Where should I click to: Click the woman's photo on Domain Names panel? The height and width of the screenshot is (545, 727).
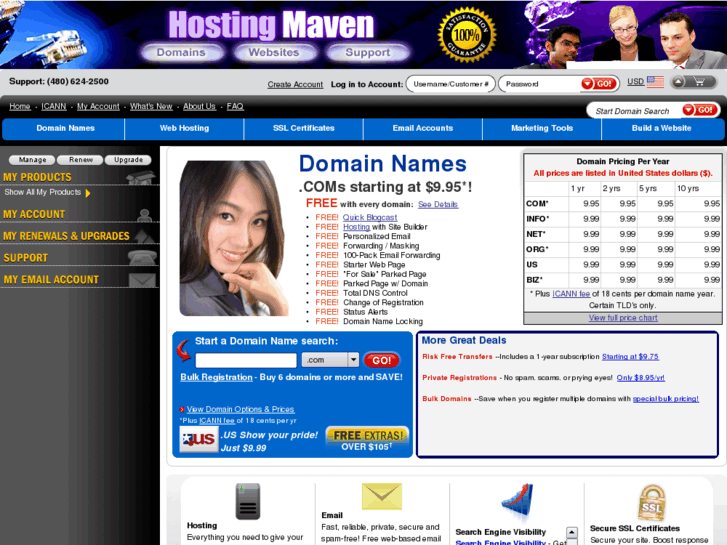point(234,238)
